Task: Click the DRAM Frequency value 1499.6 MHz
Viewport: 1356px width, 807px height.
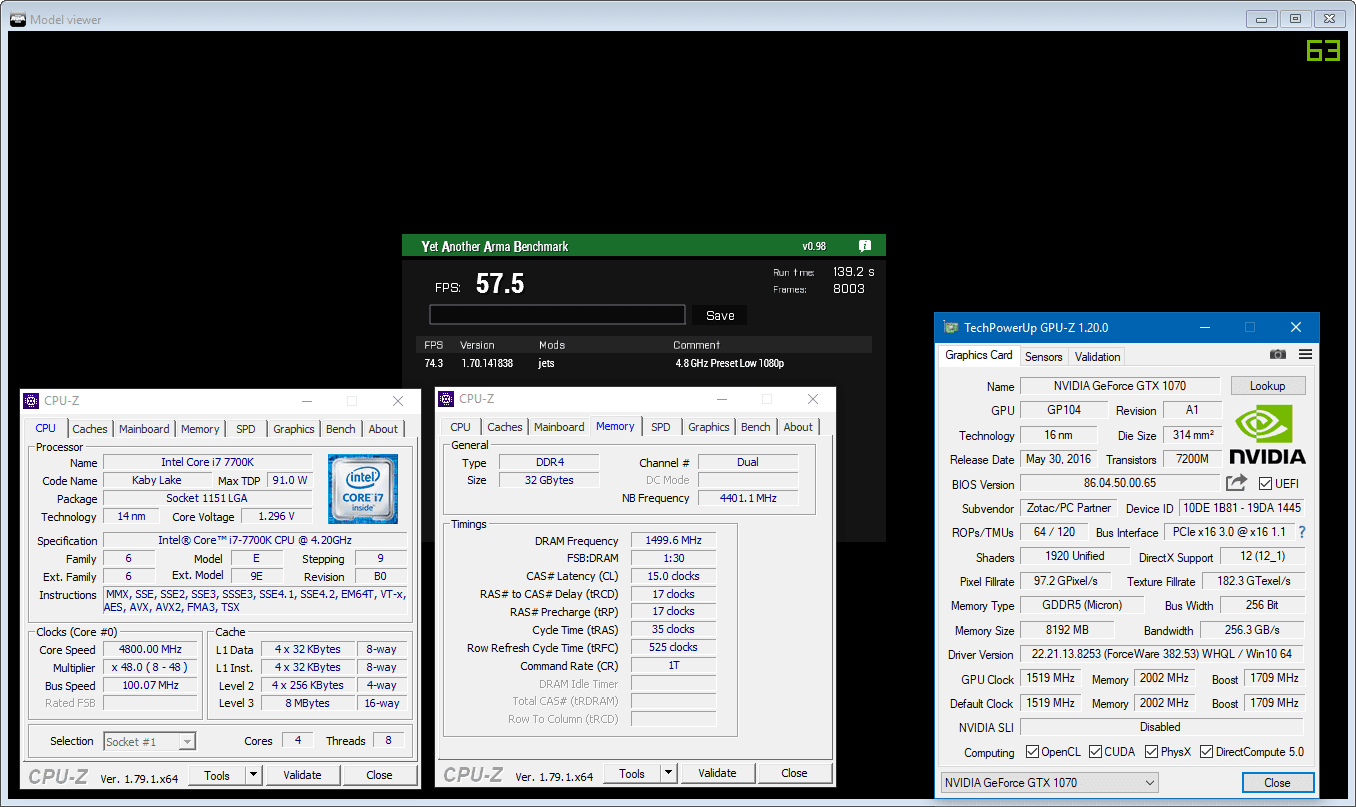Action: (x=674, y=540)
